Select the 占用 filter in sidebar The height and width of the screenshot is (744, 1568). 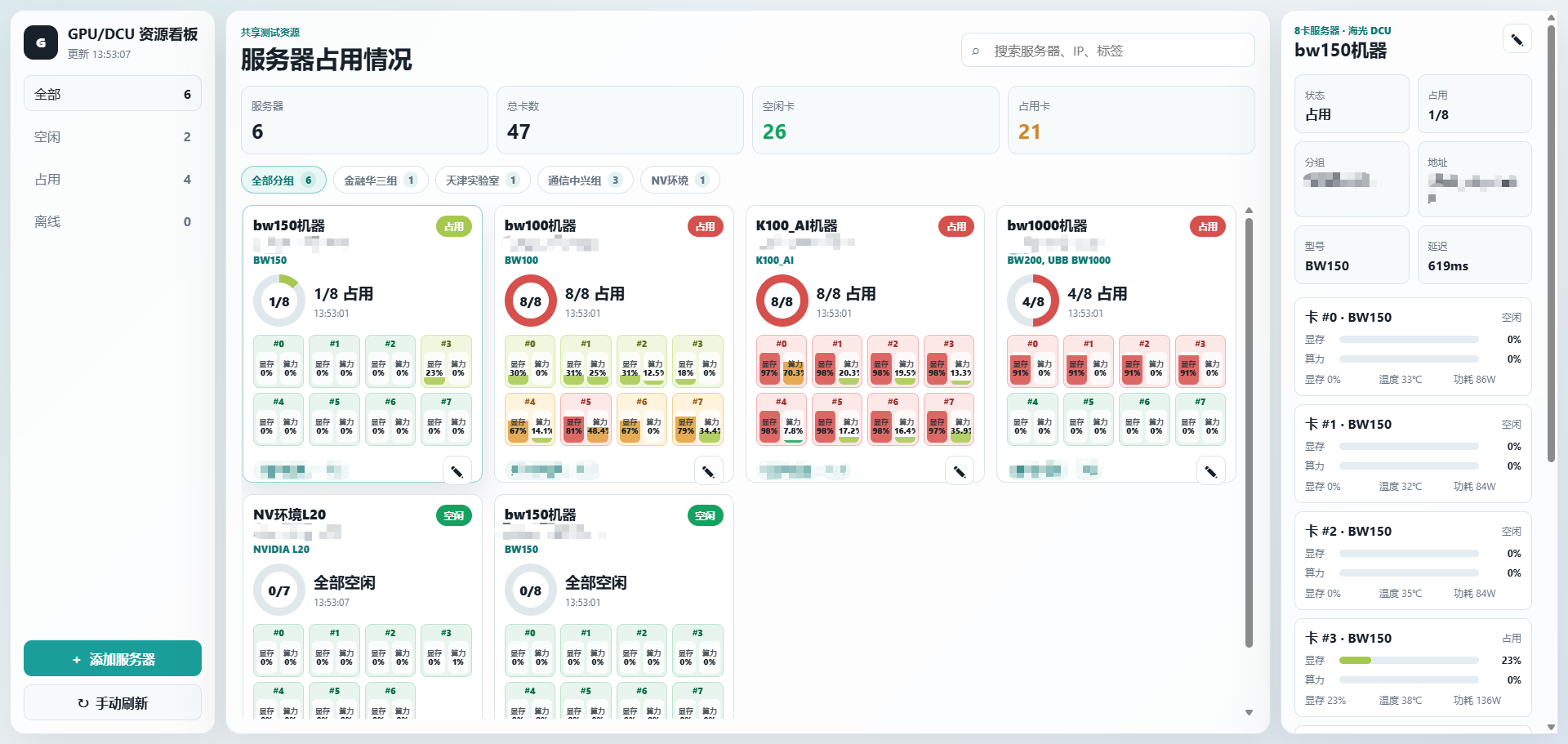(113, 179)
